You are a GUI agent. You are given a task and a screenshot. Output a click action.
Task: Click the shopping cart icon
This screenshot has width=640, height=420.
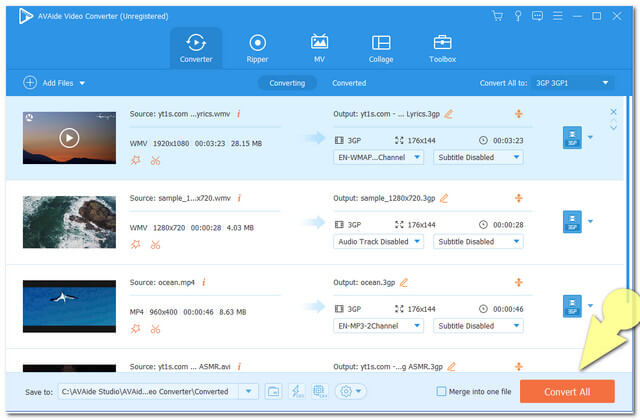497,16
